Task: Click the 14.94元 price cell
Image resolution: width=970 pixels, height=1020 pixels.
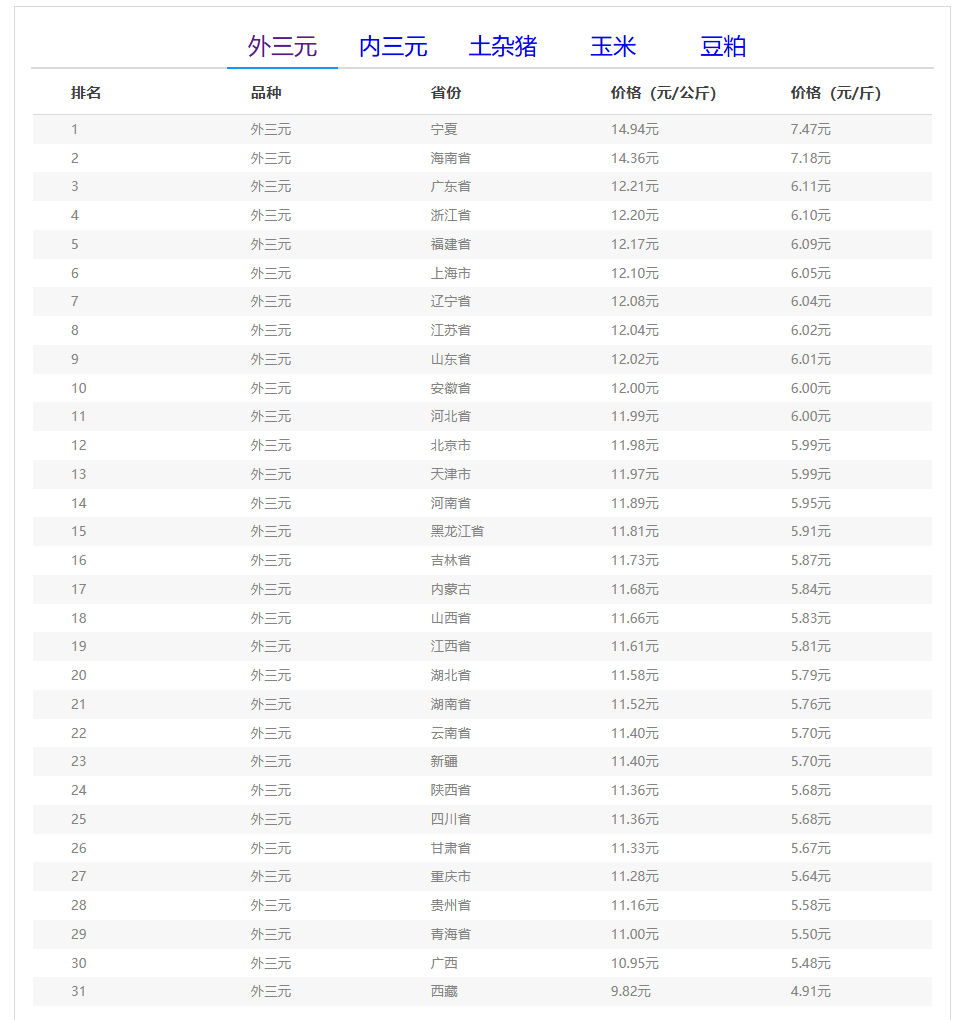Action: pos(635,129)
